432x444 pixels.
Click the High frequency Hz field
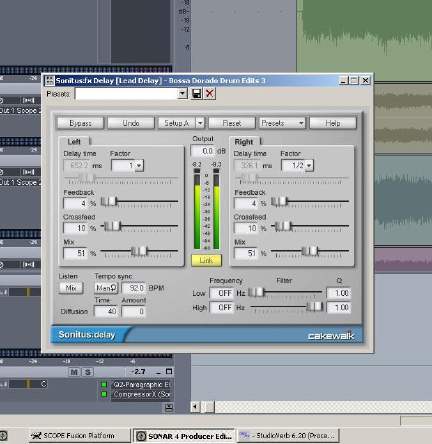point(221,307)
